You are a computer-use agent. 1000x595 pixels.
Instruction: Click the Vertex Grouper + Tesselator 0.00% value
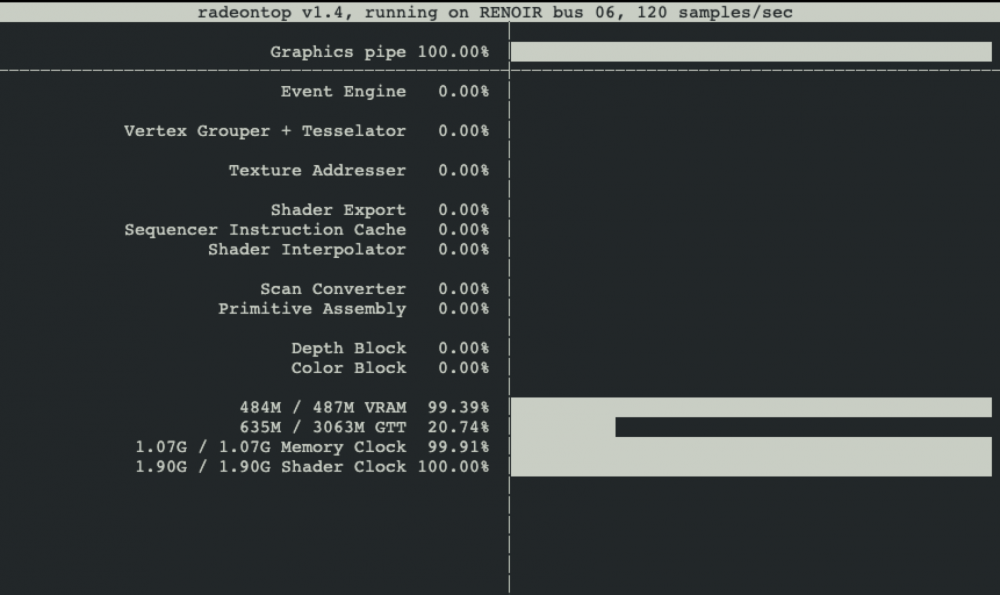click(x=464, y=131)
